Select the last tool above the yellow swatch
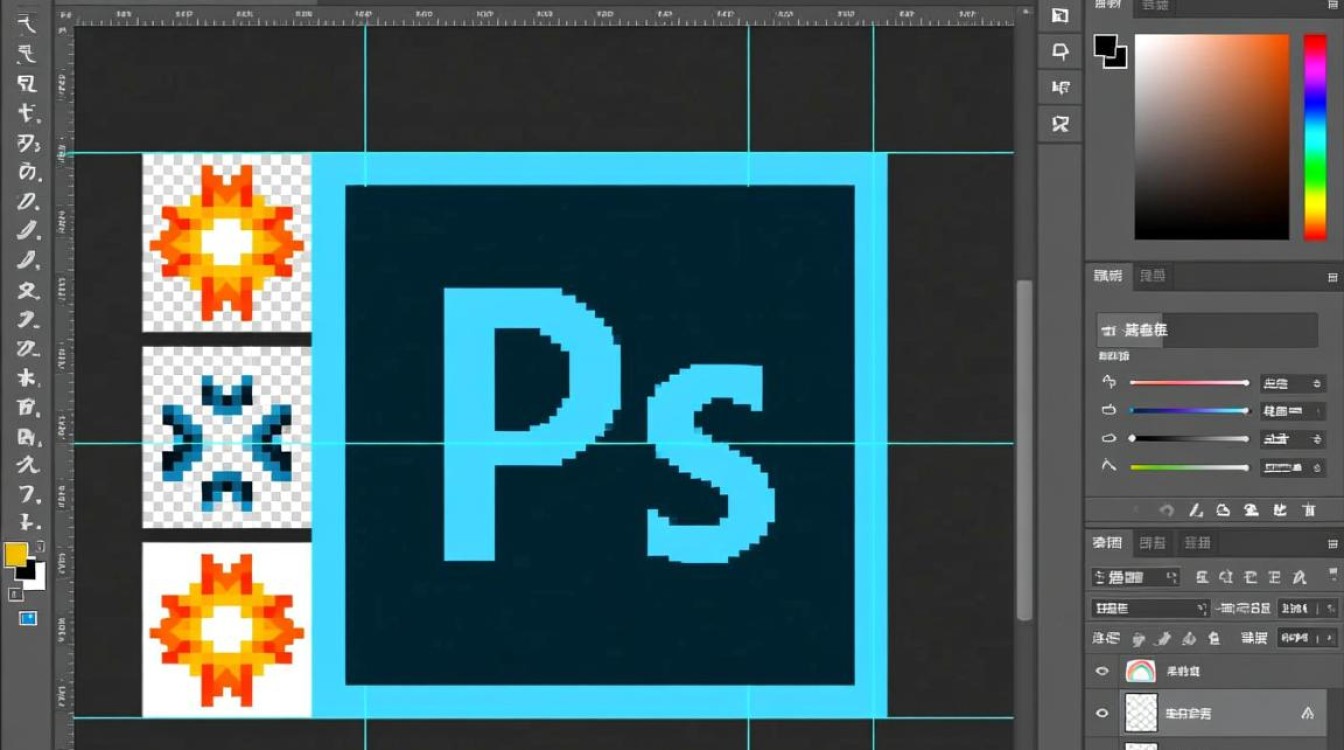The width and height of the screenshot is (1344, 750). point(29,522)
